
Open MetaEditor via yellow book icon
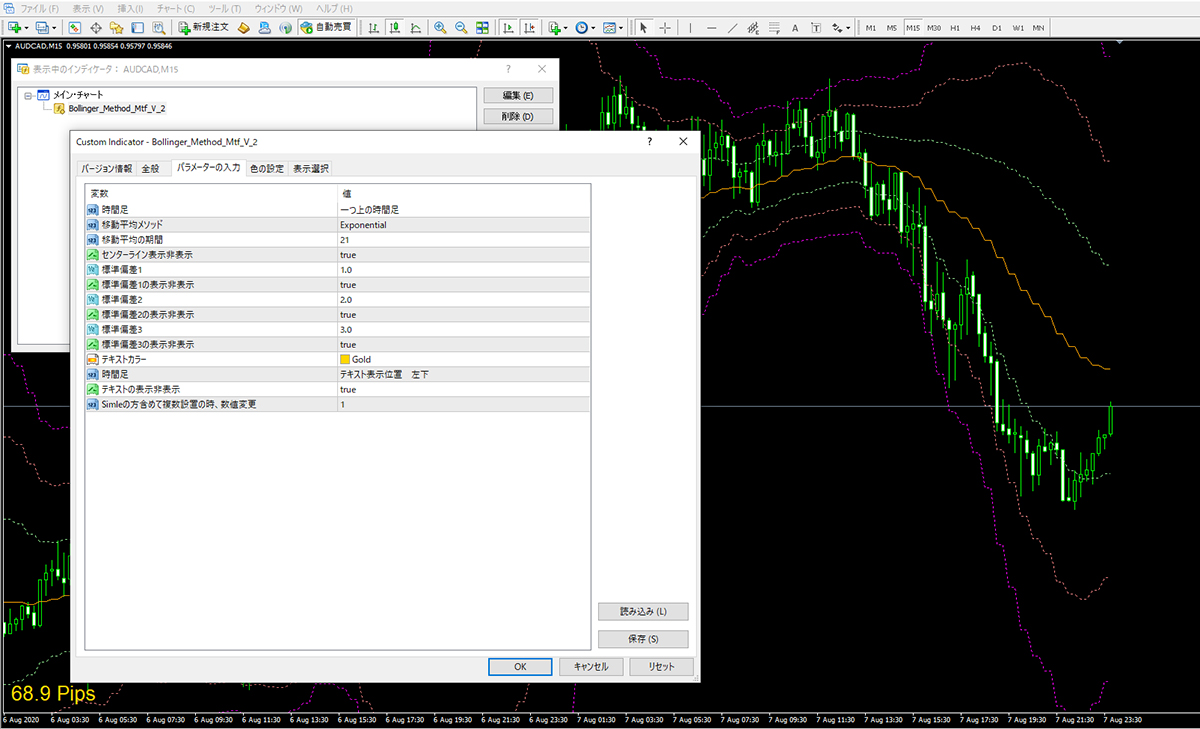(x=244, y=27)
